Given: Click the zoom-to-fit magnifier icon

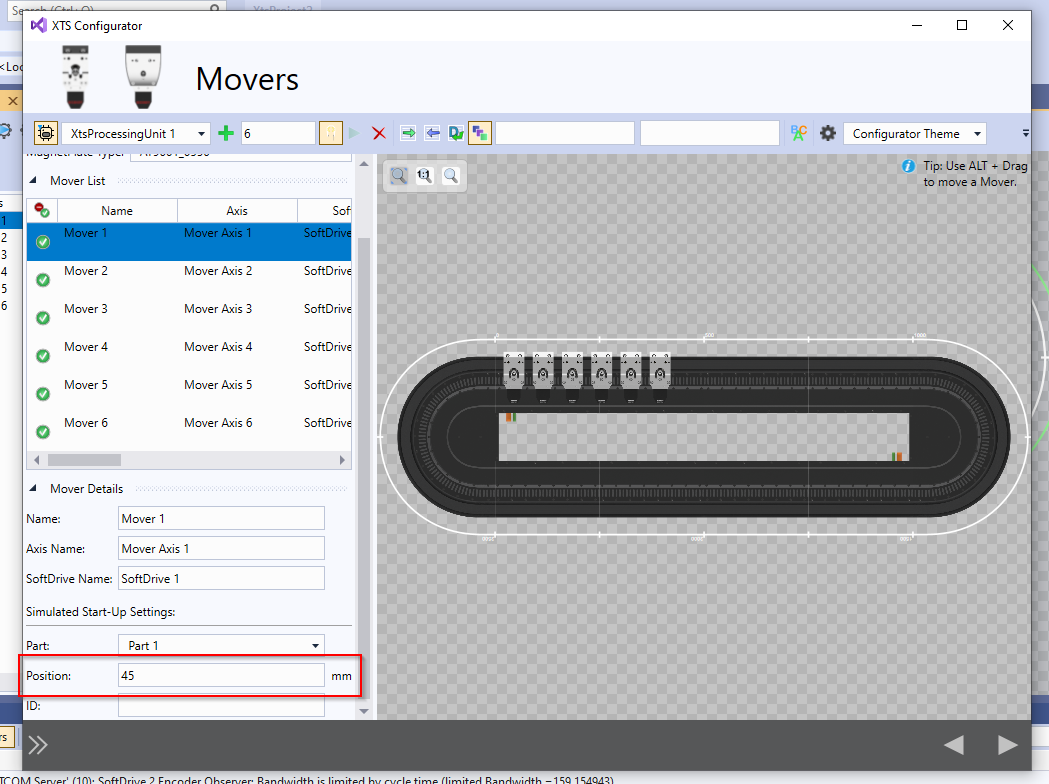Looking at the screenshot, I should click(399, 176).
